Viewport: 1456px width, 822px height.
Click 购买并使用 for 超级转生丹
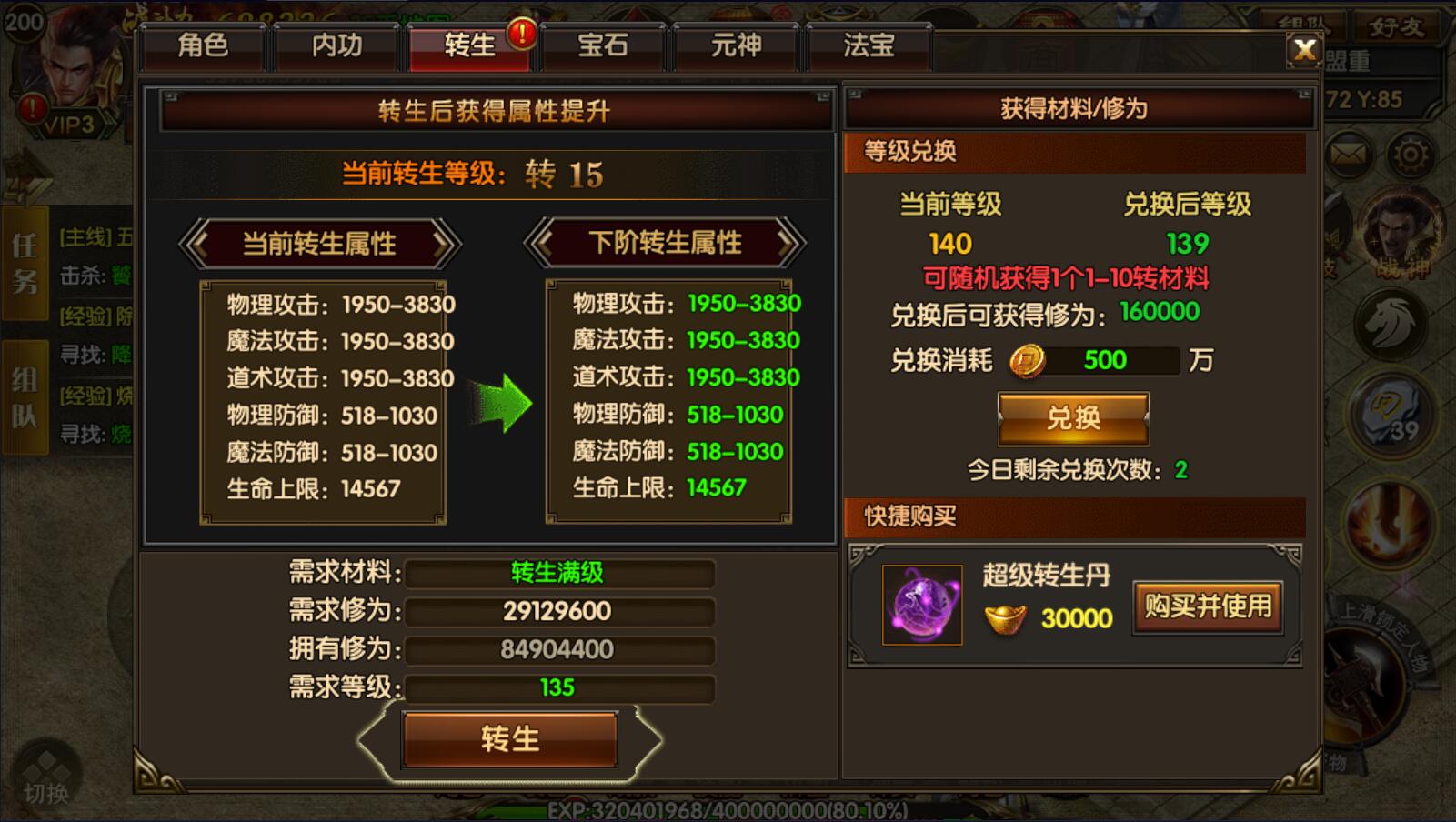point(1208,606)
